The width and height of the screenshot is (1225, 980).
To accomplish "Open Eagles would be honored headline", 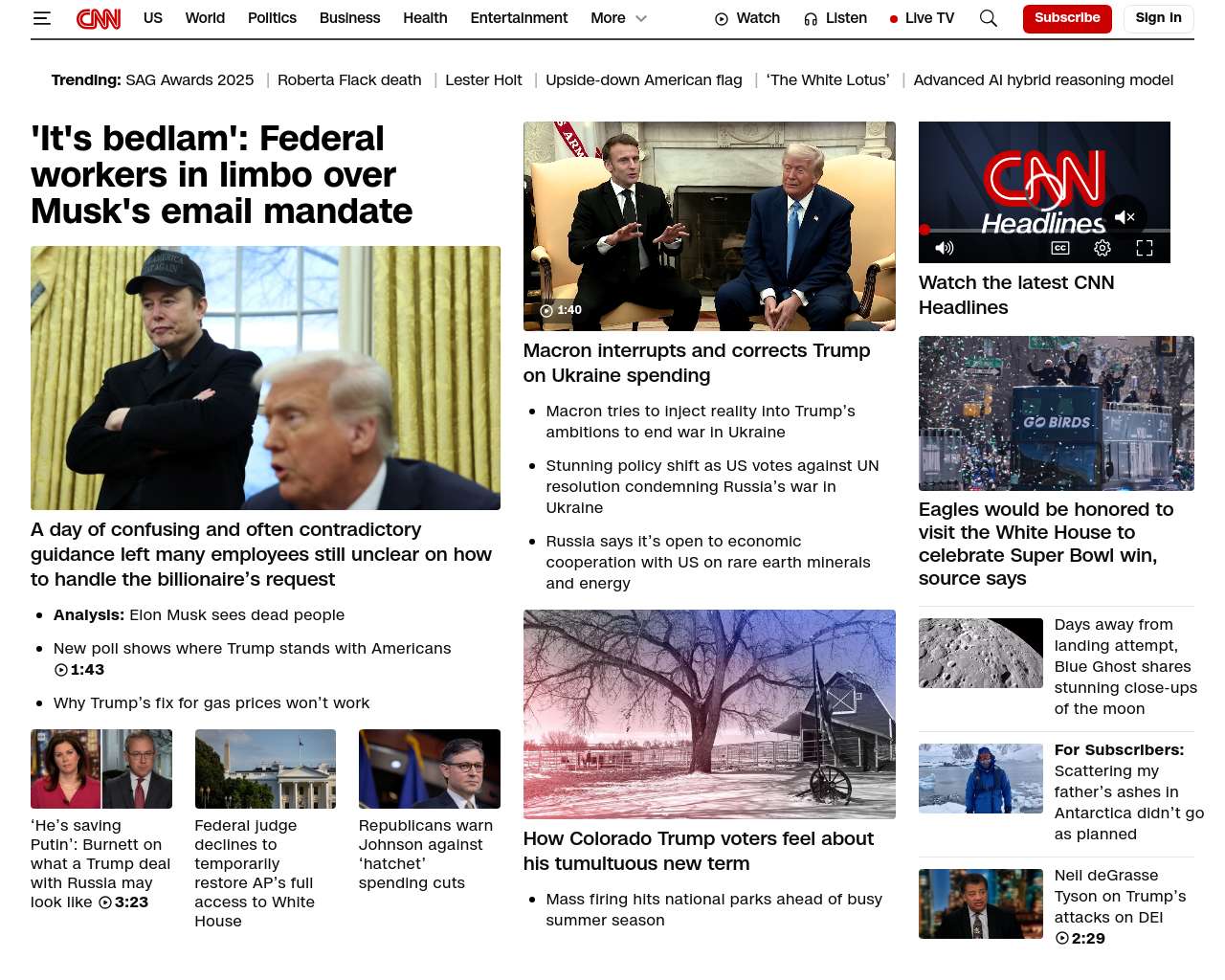I will point(1046,544).
